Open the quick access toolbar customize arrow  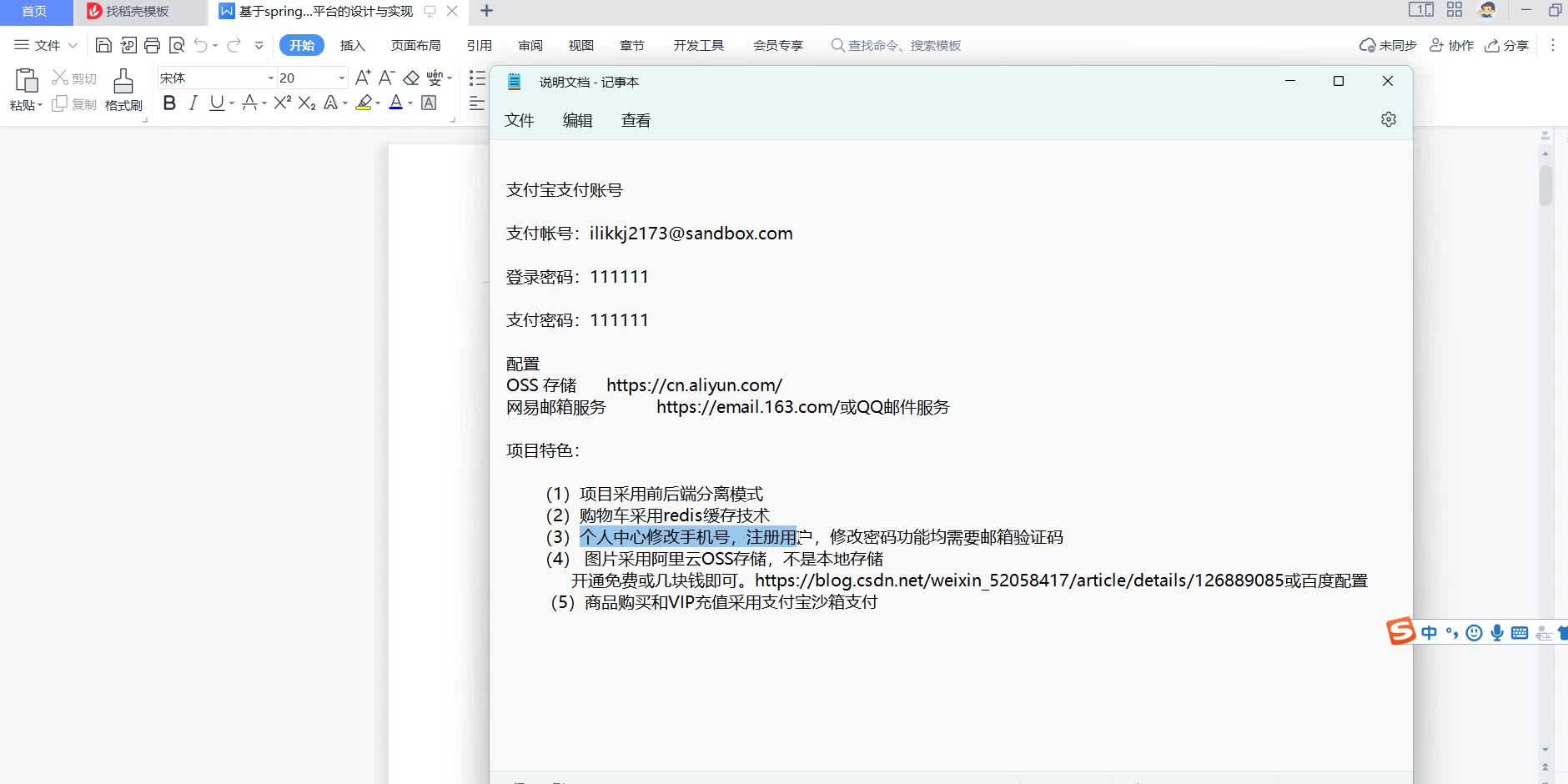click(x=259, y=45)
